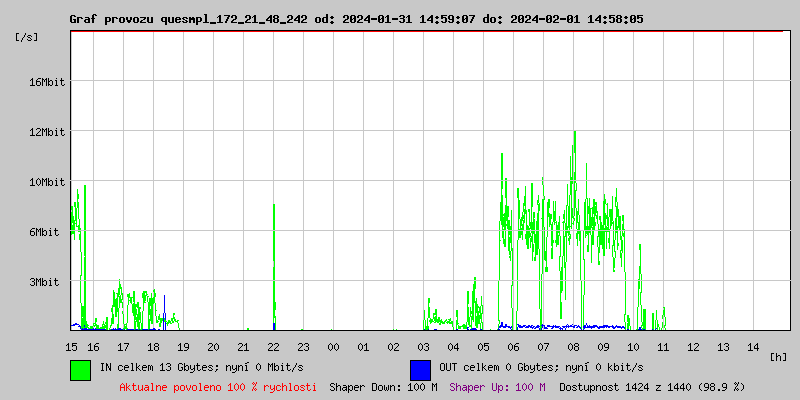Viewport: 800px width, 400px height.
Task: Click hour 18 on the time axis
Action: [153, 347]
